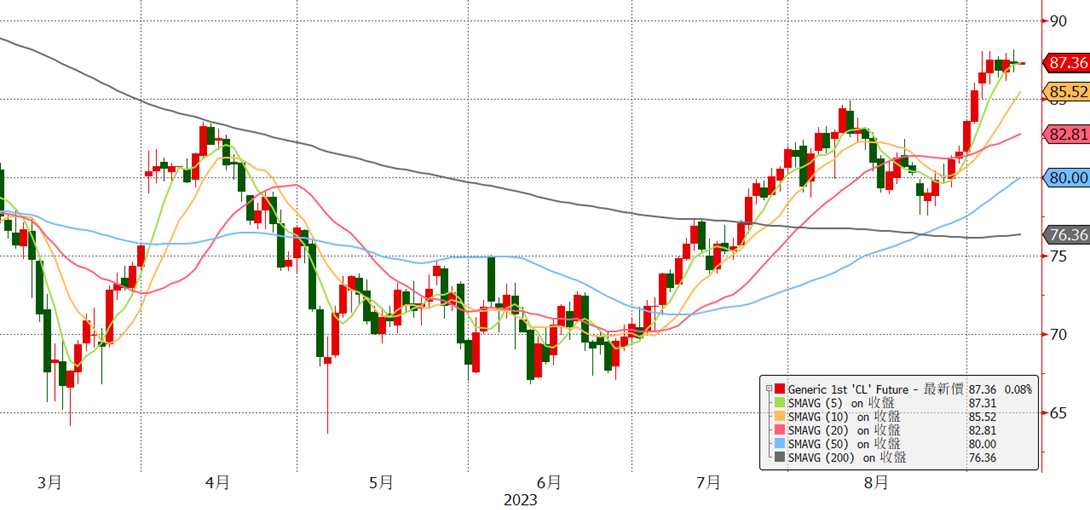Click the 7月 date axis label
Viewport: 1090px width, 510px height.
pos(708,482)
